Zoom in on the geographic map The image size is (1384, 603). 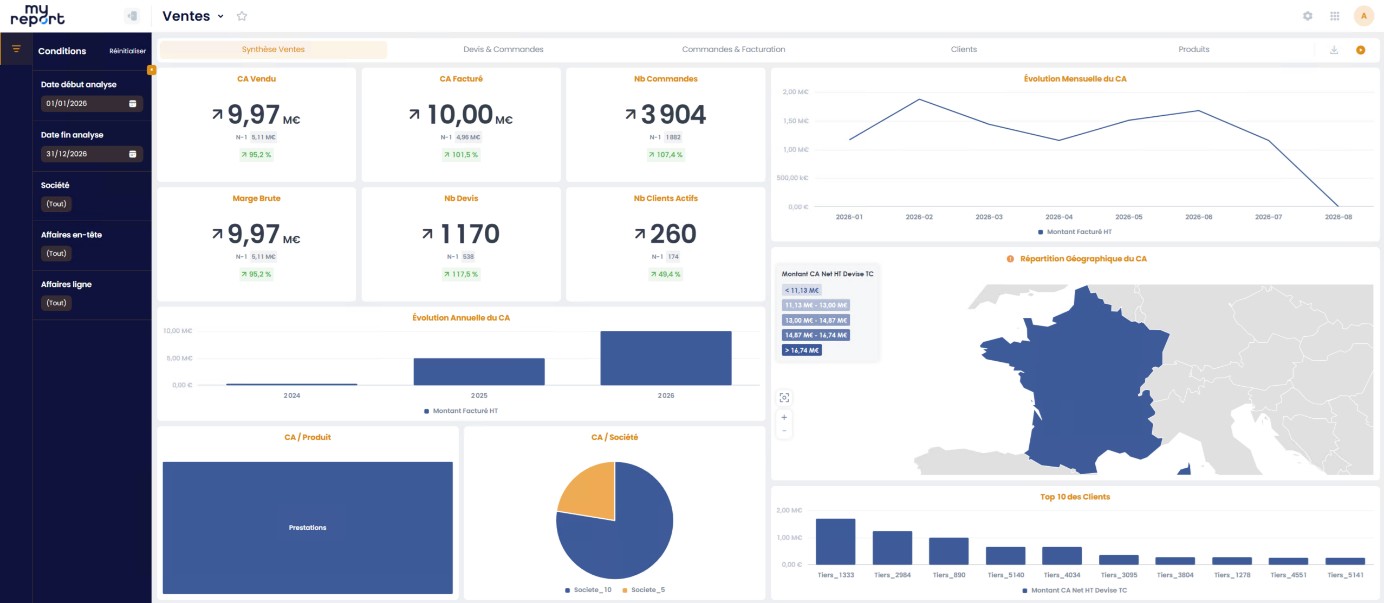click(x=784, y=417)
